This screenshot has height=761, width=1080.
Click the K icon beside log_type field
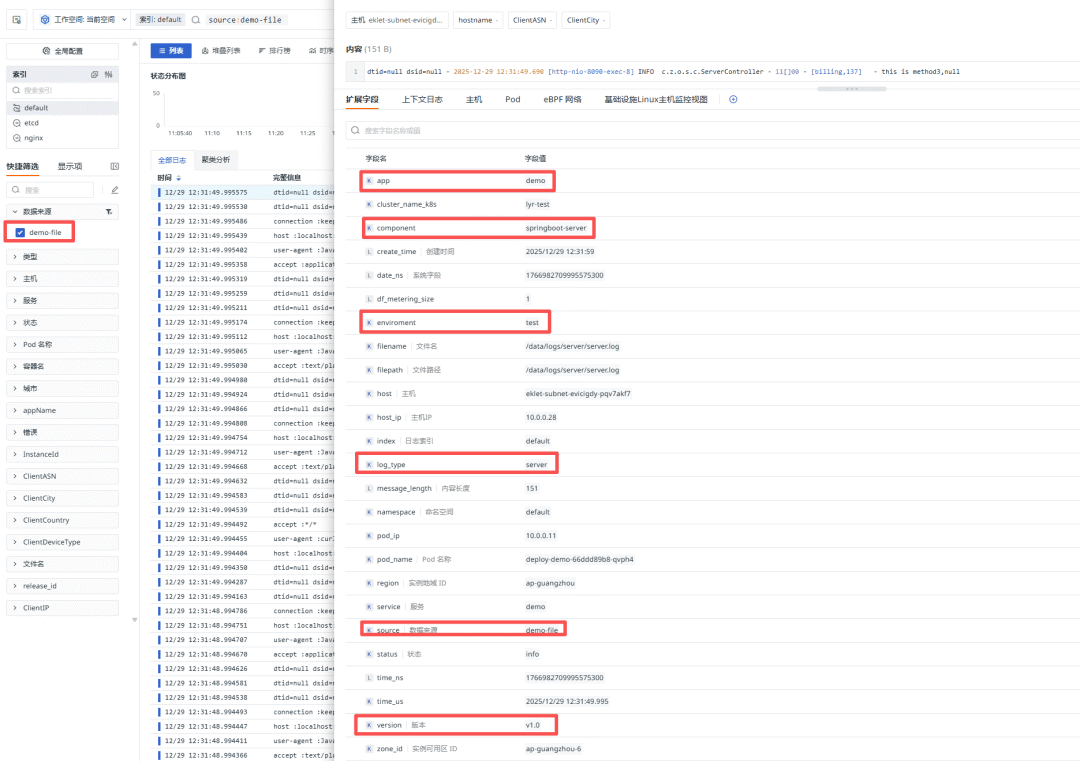pyautogui.click(x=369, y=465)
